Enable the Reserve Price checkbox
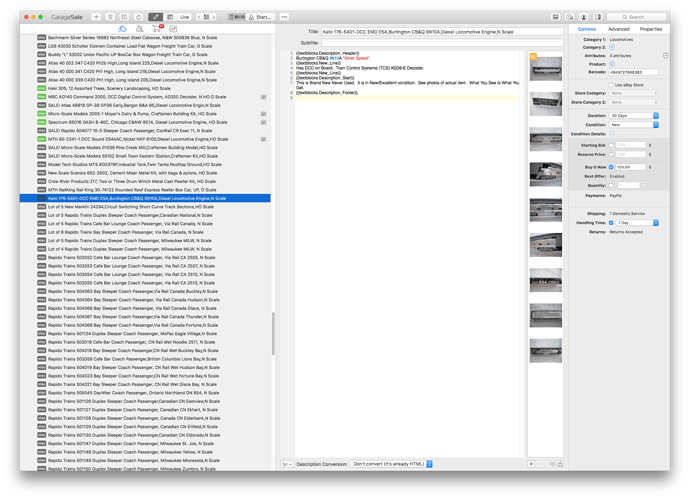This screenshot has height=499, width=690. pos(611,154)
